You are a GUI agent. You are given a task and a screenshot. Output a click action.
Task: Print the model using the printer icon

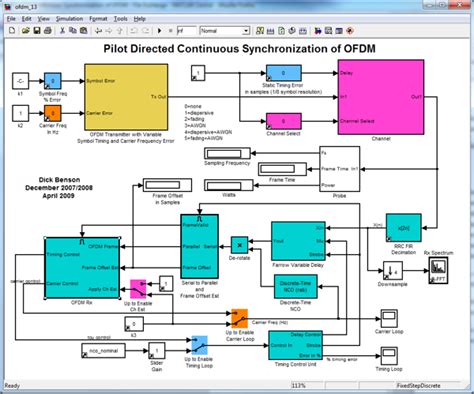pyautogui.click(x=48, y=31)
